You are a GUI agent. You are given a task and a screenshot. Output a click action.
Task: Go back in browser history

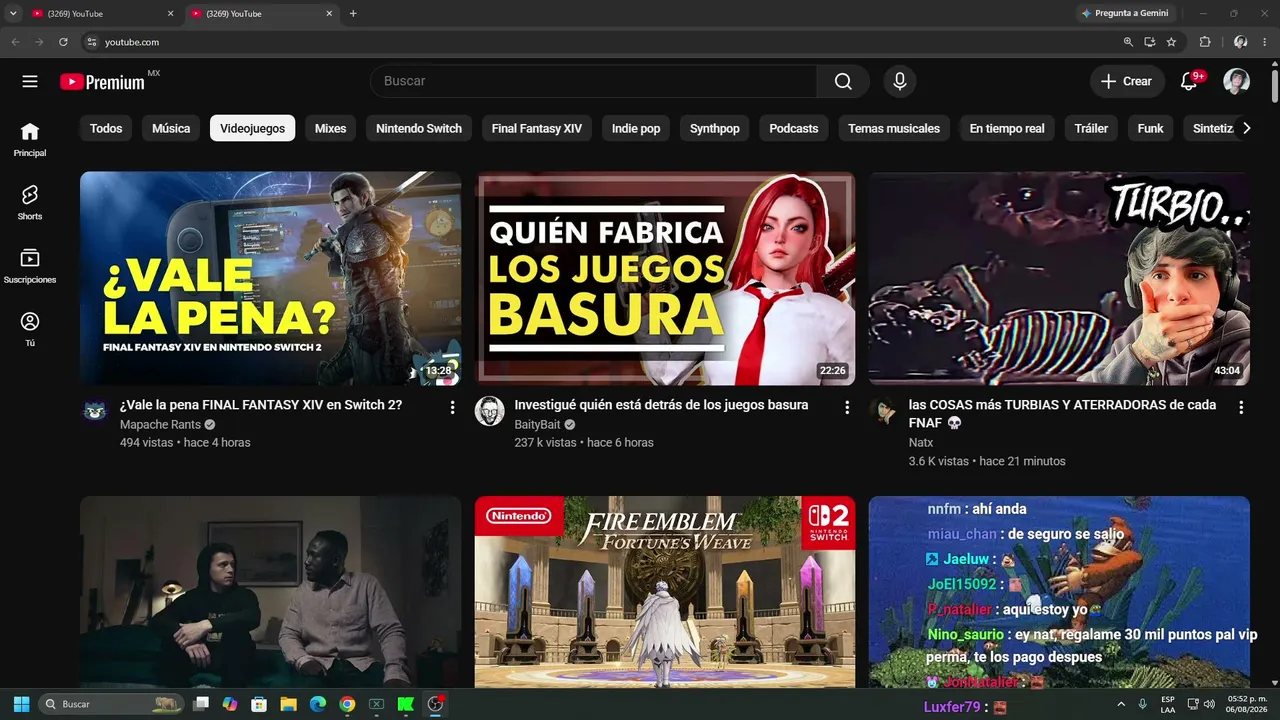15,42
